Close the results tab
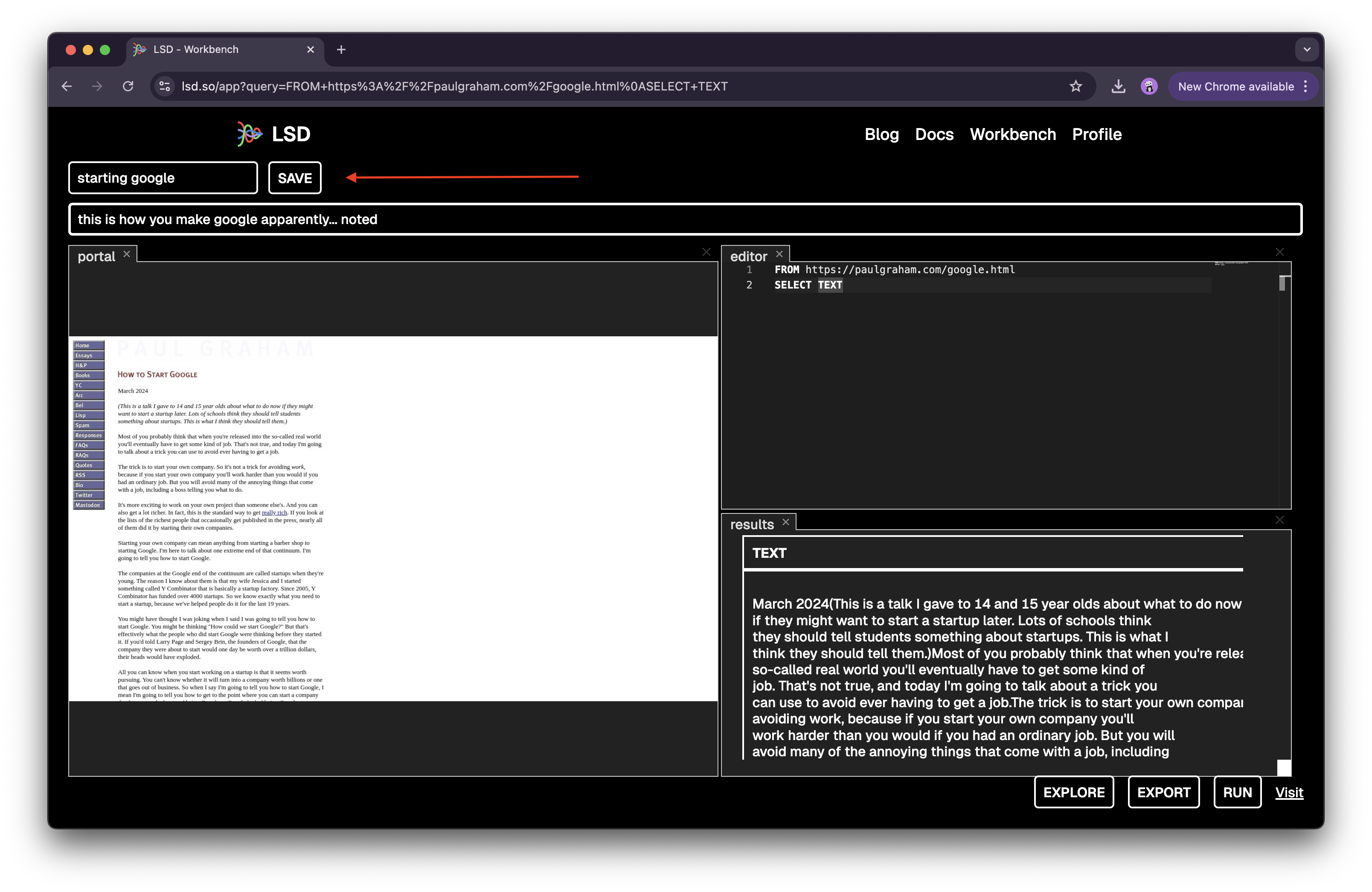 [786, 522]
